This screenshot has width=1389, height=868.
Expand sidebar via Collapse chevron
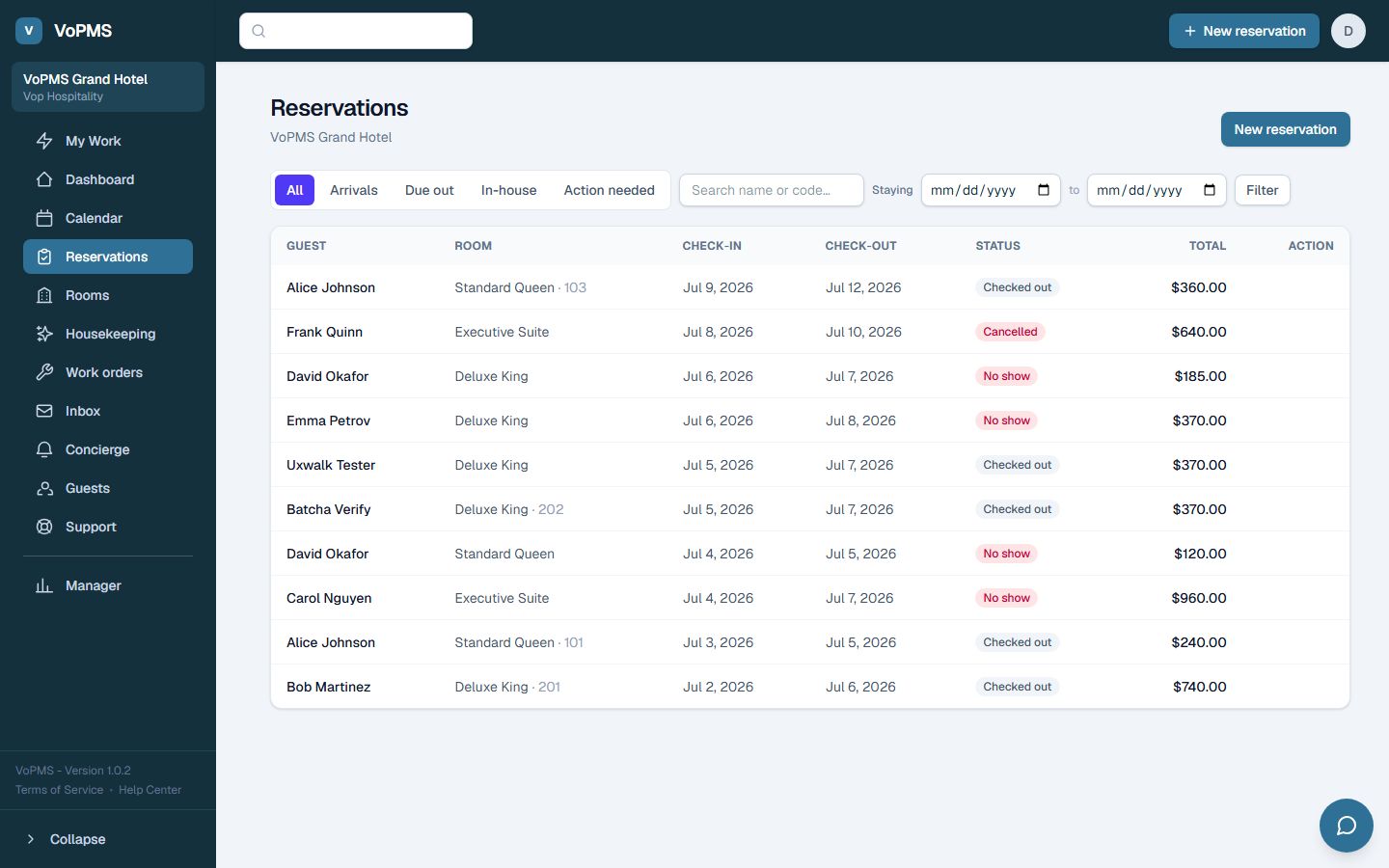point(31,839)
